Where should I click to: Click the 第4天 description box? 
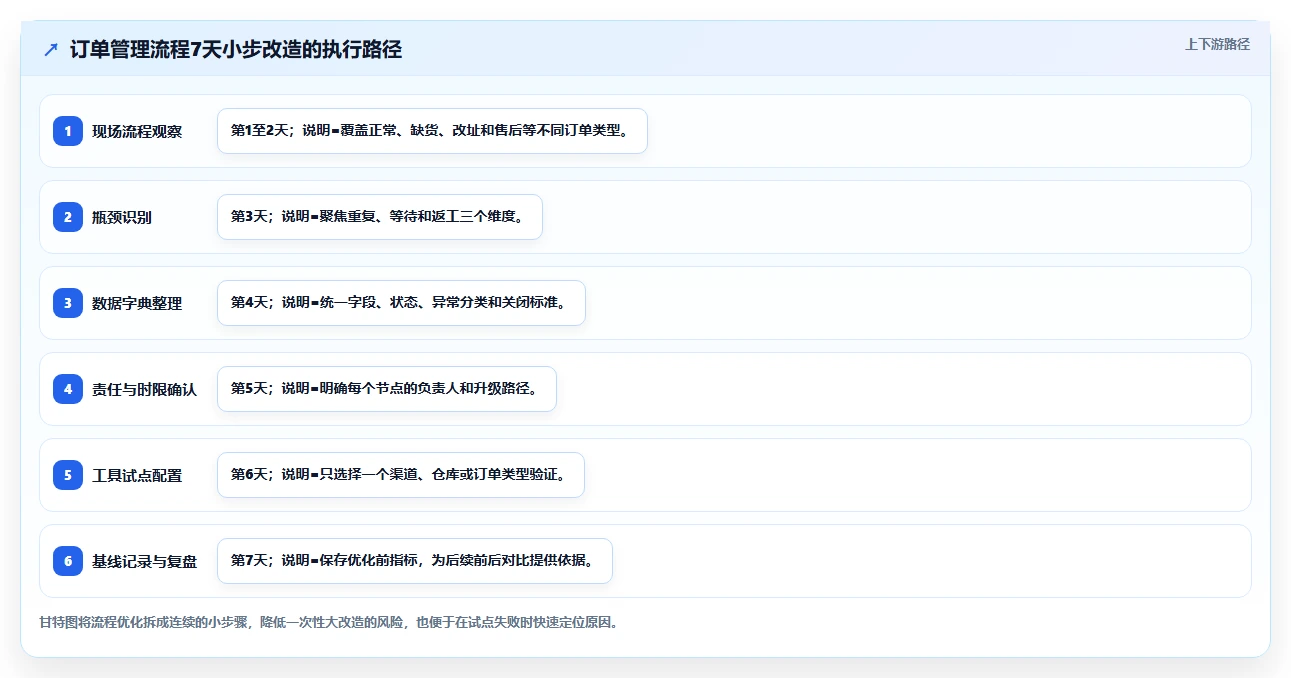click(401, 303)
